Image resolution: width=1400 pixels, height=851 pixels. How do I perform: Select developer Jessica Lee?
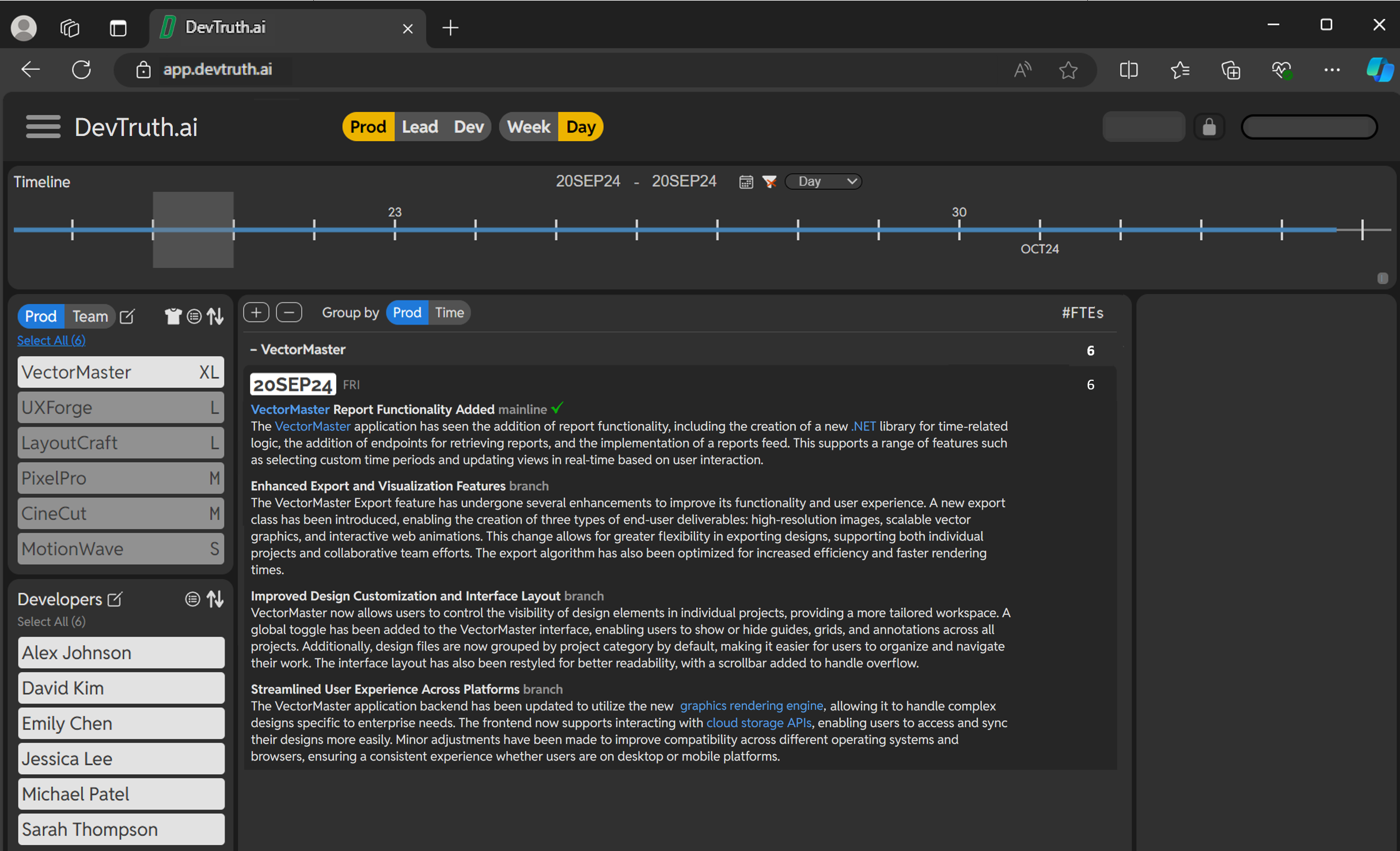[121, 758]
